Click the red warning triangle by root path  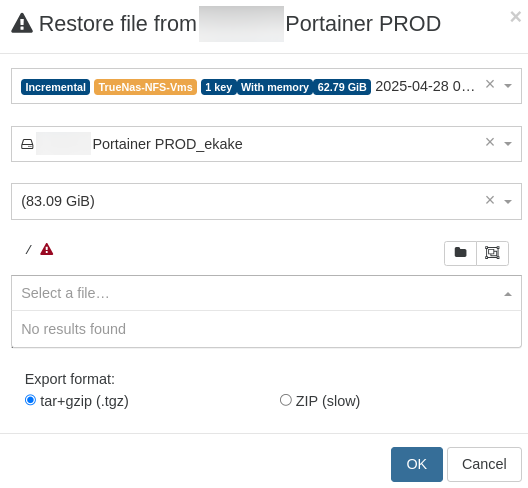point(46,250)
